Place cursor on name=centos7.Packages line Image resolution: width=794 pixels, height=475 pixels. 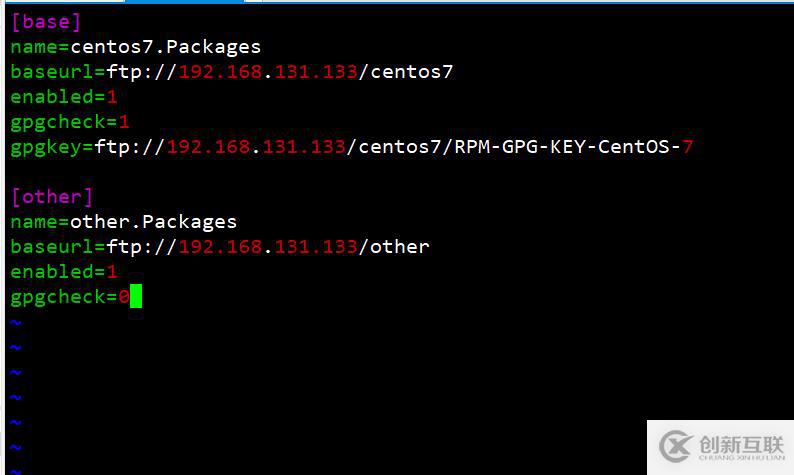tap(136, 47)
